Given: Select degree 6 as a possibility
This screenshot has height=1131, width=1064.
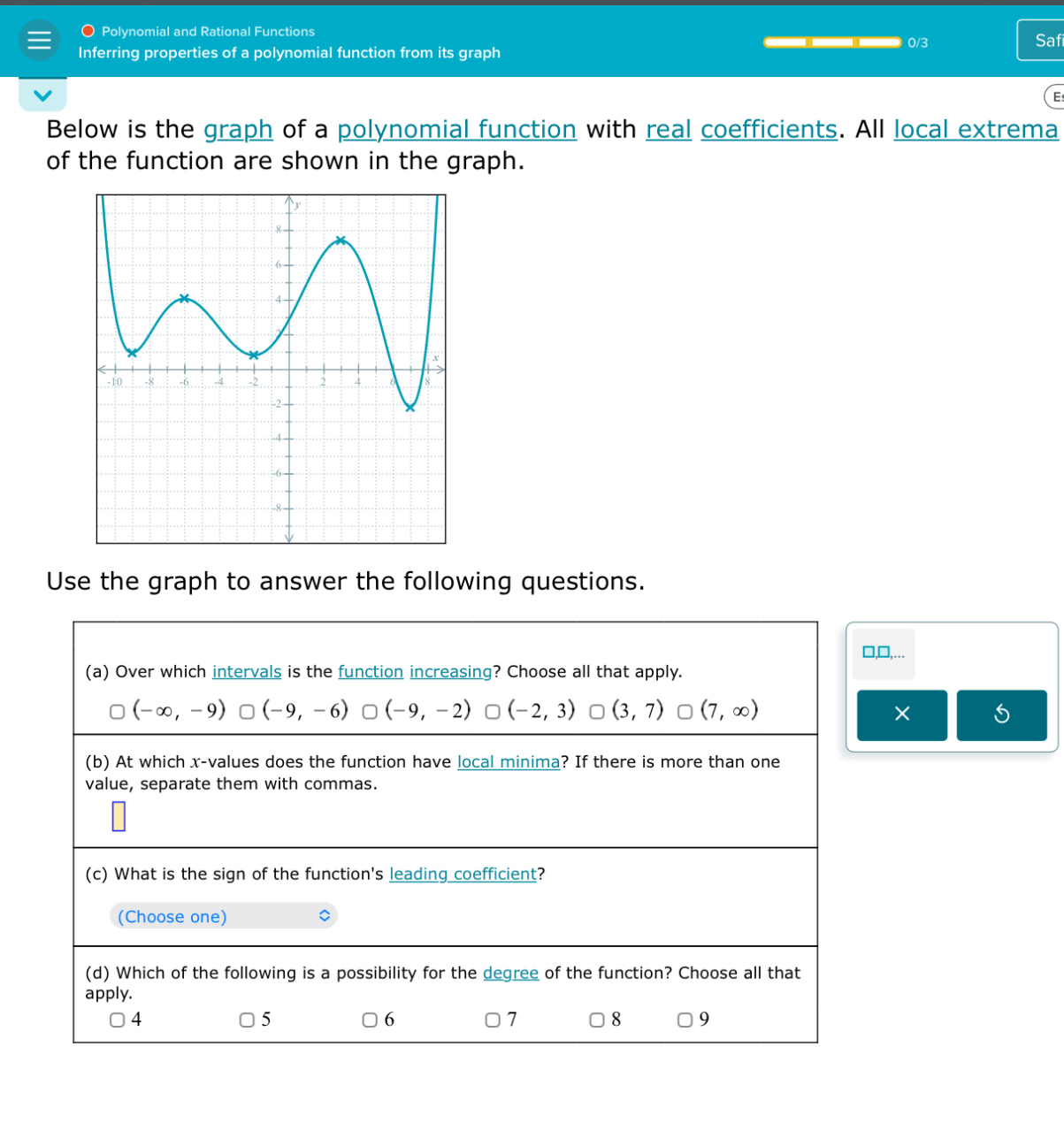Looking at the screenshot, I should coord(370,1020).
